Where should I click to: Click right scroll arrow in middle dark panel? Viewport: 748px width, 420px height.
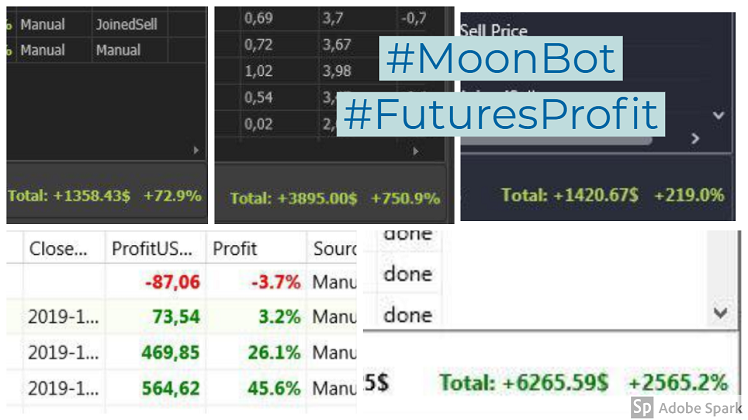tap(416, 151)
